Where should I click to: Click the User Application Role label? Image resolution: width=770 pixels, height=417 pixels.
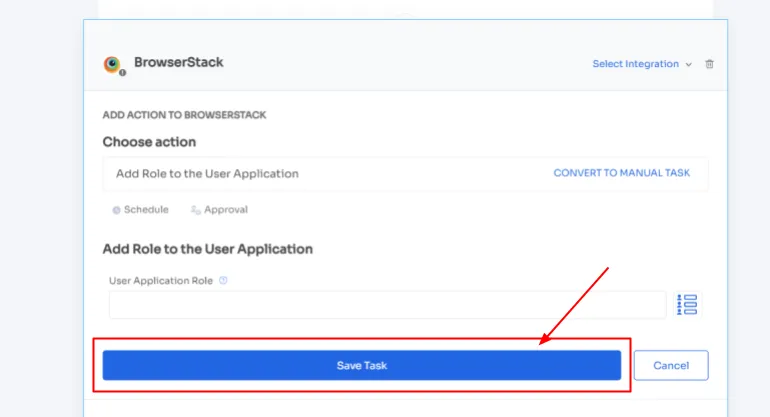[x=161, y=280]
